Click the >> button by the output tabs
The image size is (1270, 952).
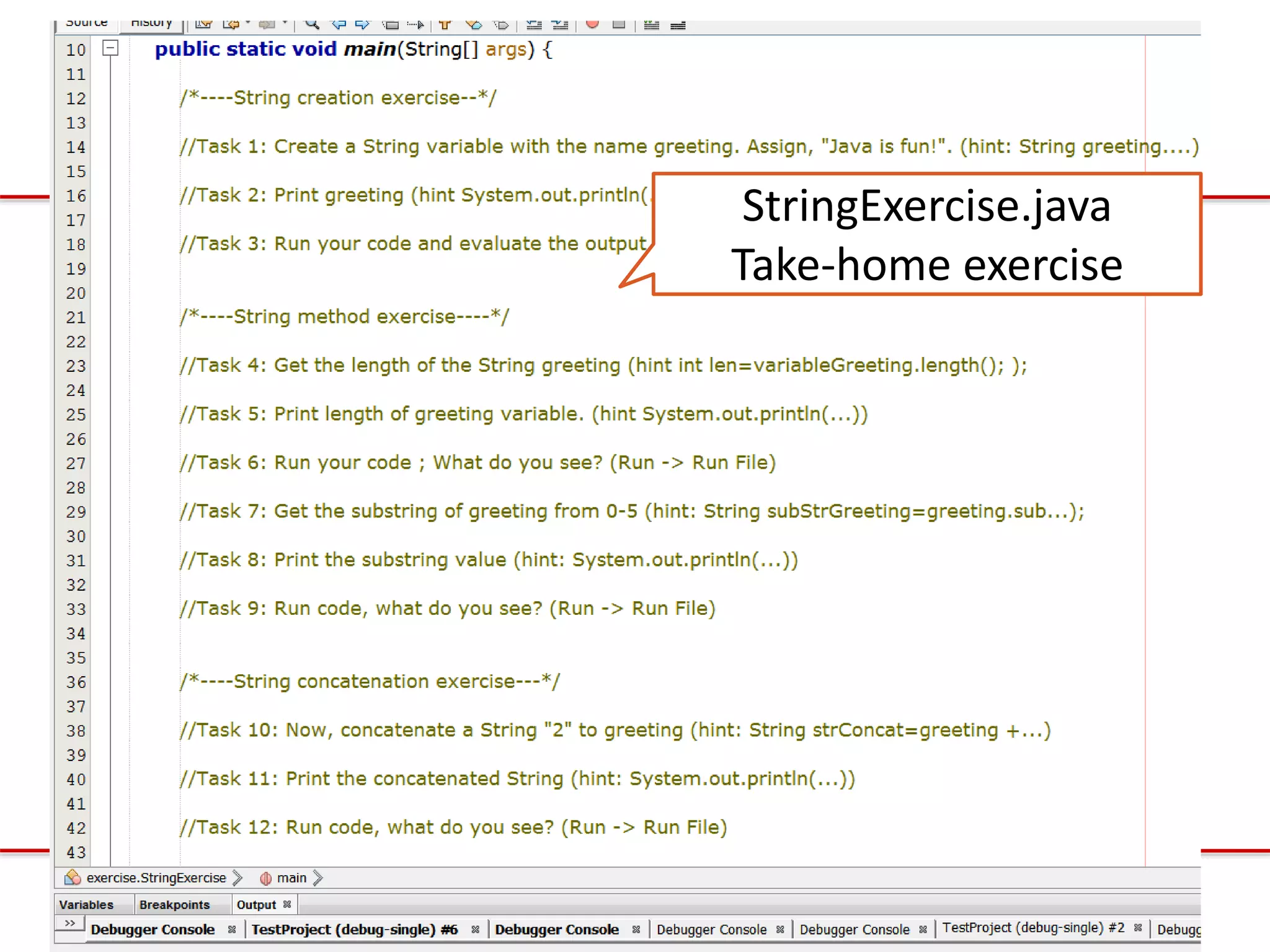69,923
